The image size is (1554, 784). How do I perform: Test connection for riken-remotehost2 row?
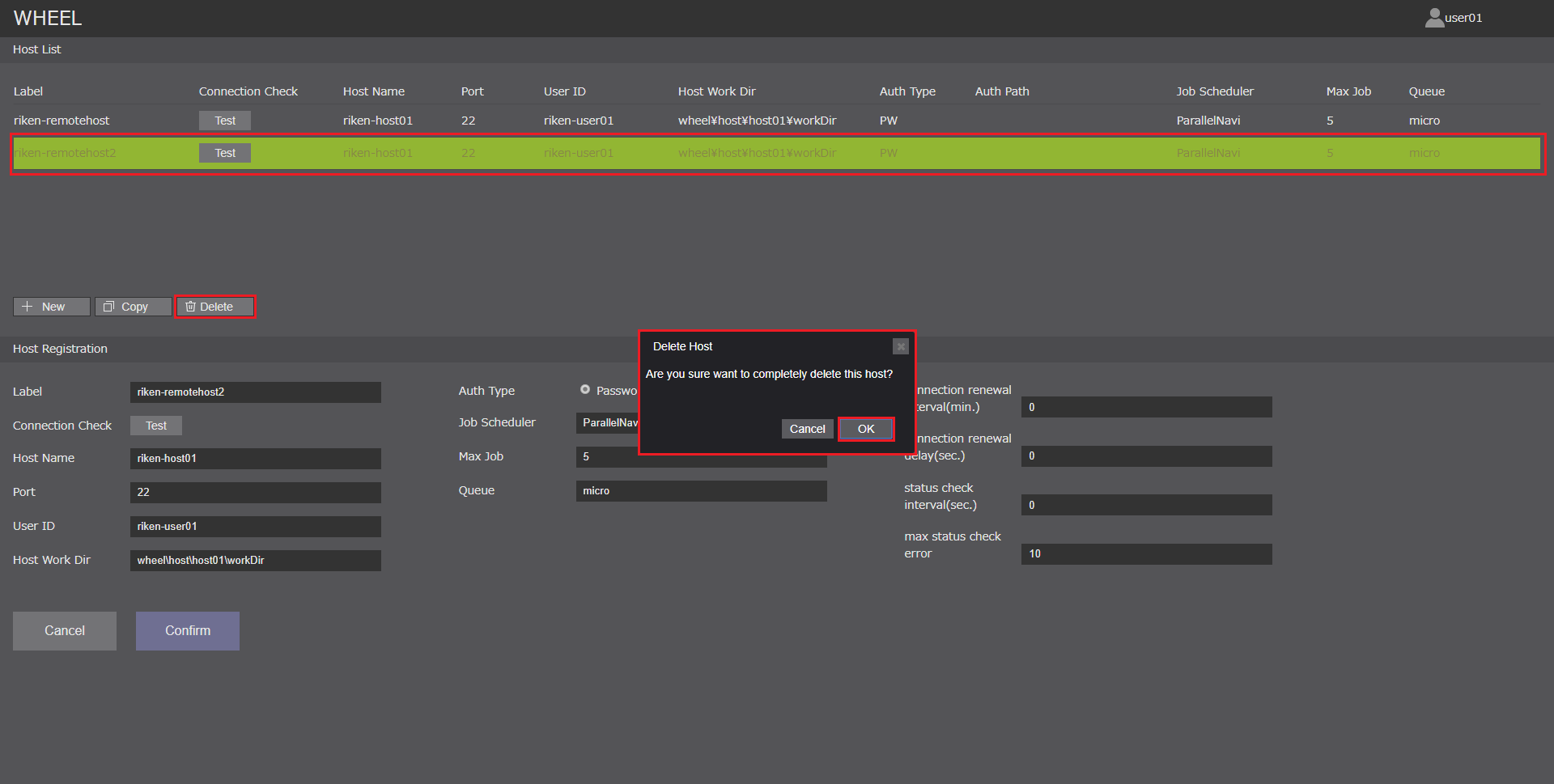[225, 153]
